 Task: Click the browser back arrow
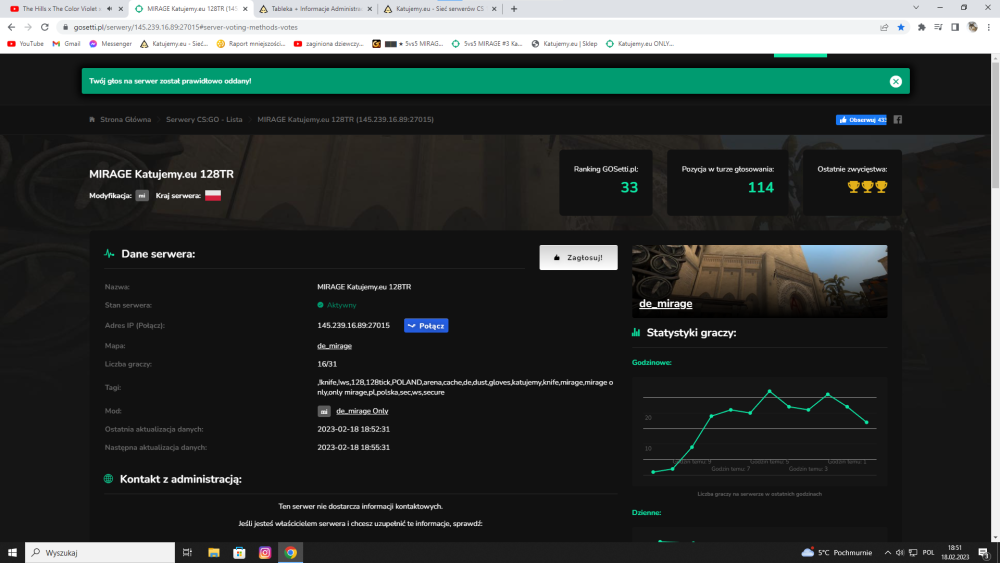coord(11,27)
